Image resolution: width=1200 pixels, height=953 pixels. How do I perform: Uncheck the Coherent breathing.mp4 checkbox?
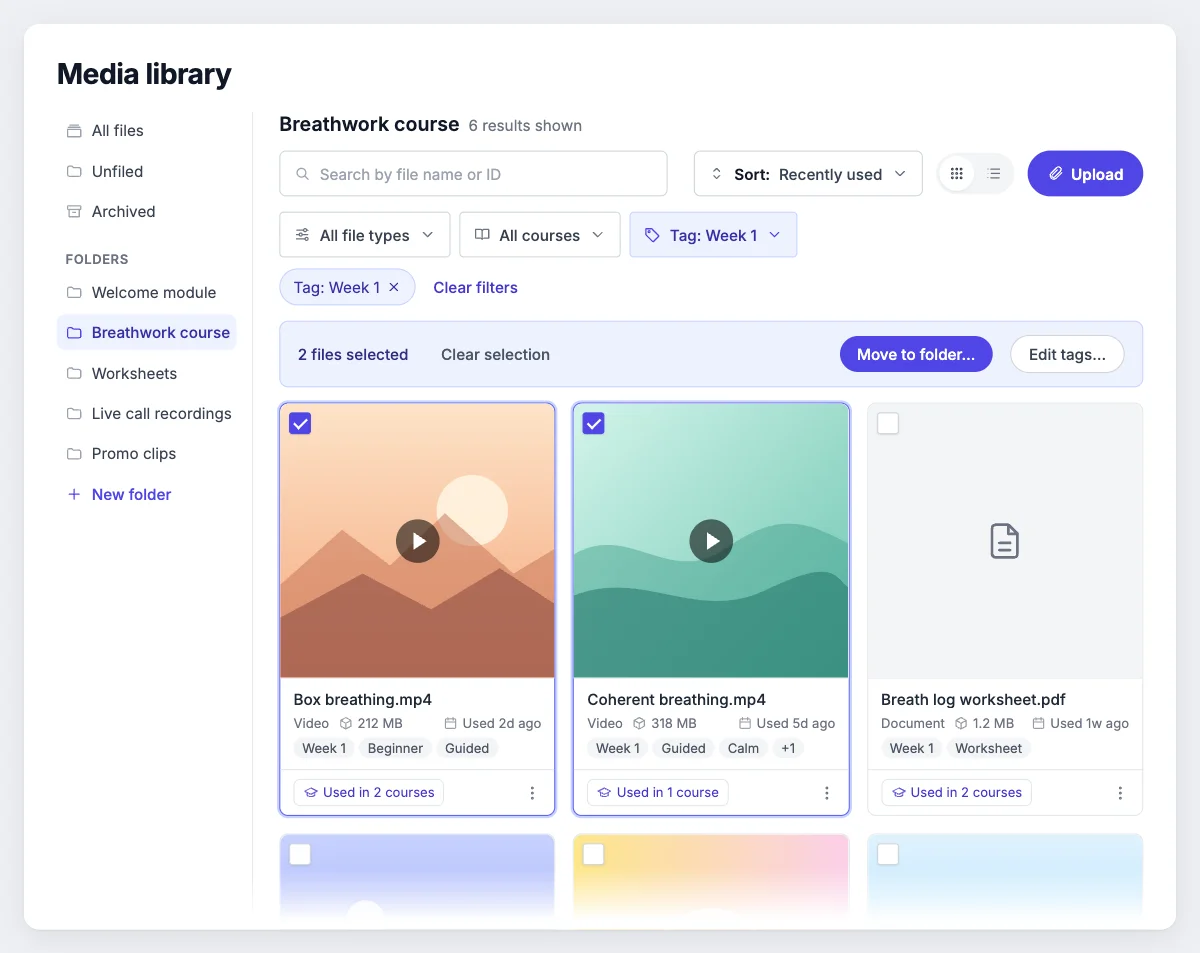594,423
